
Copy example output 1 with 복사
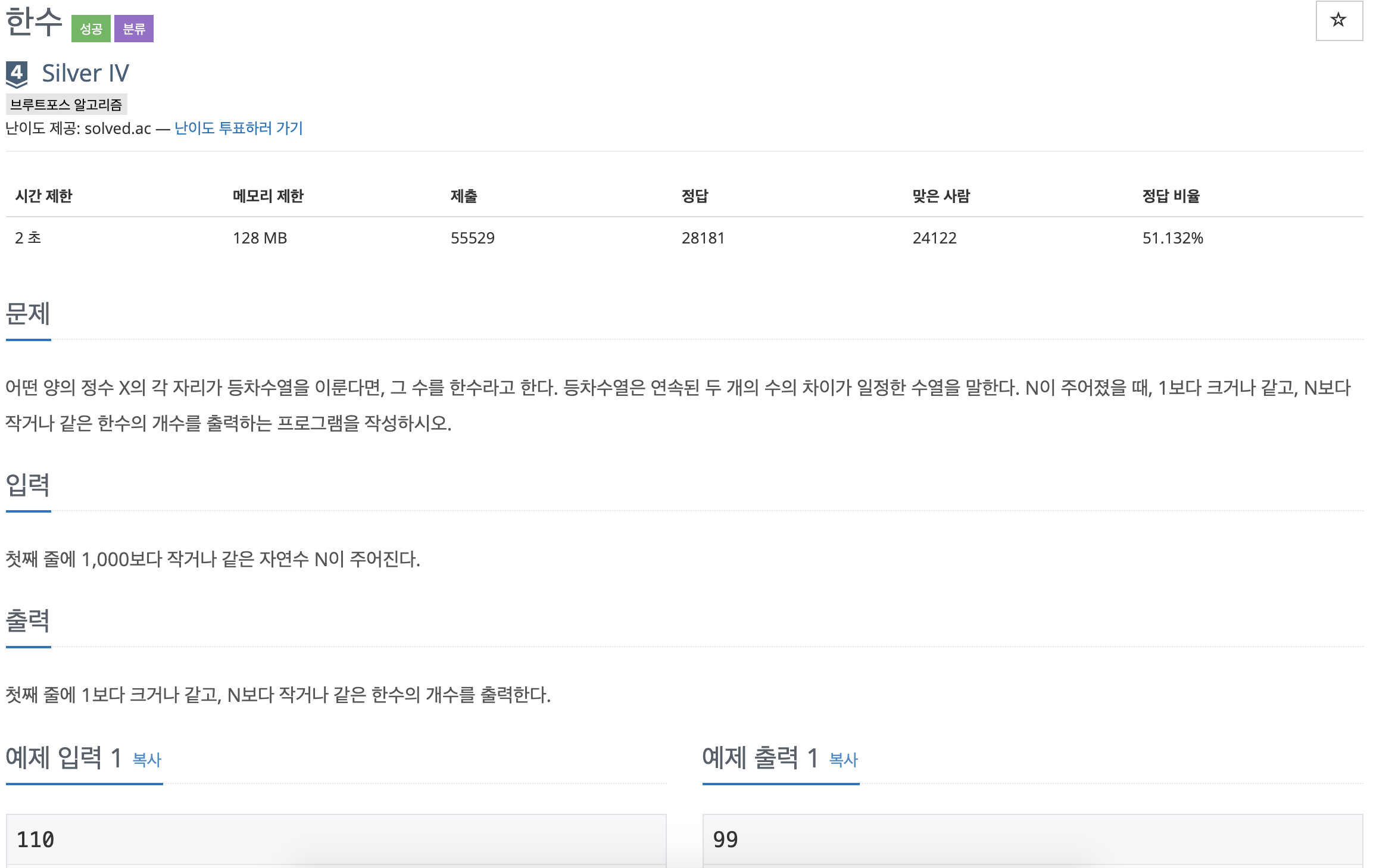click(843, 760)
